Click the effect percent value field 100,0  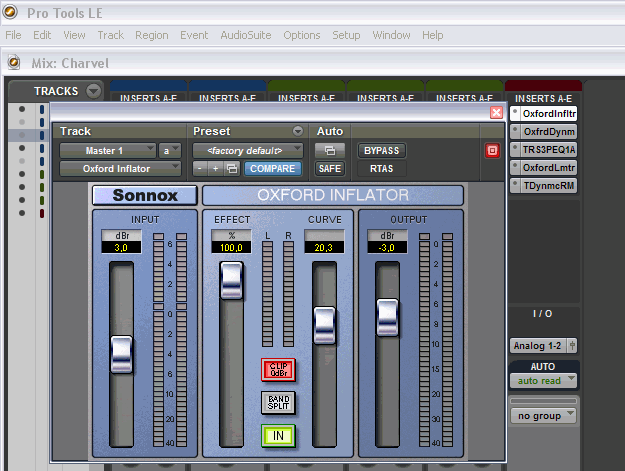231,247
